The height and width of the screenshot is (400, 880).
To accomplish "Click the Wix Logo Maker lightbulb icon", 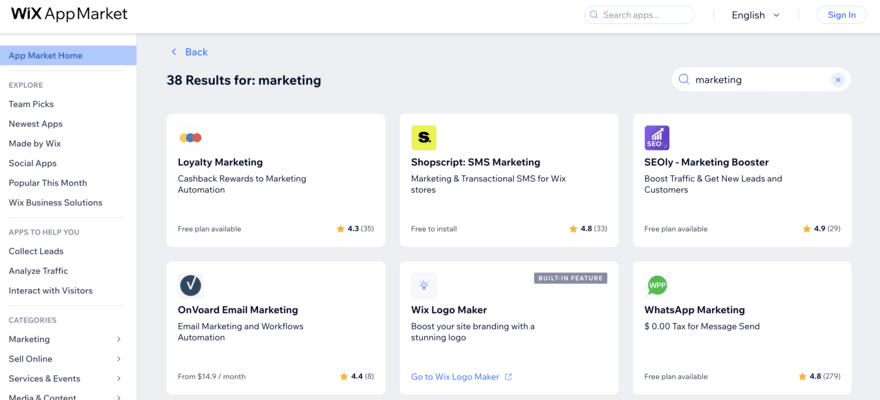I will (x=424, y=285).
